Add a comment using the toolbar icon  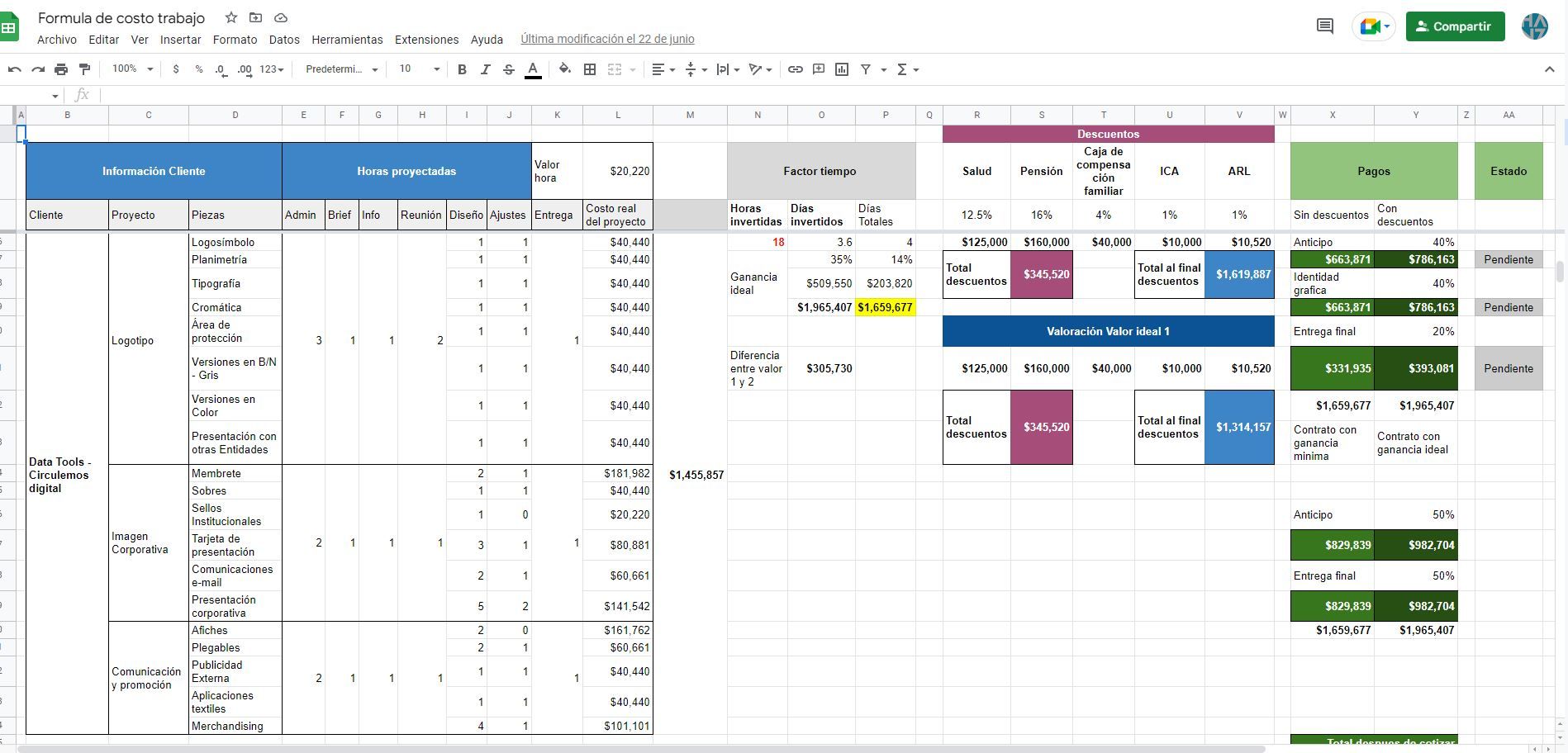click(x=819, y=69)
